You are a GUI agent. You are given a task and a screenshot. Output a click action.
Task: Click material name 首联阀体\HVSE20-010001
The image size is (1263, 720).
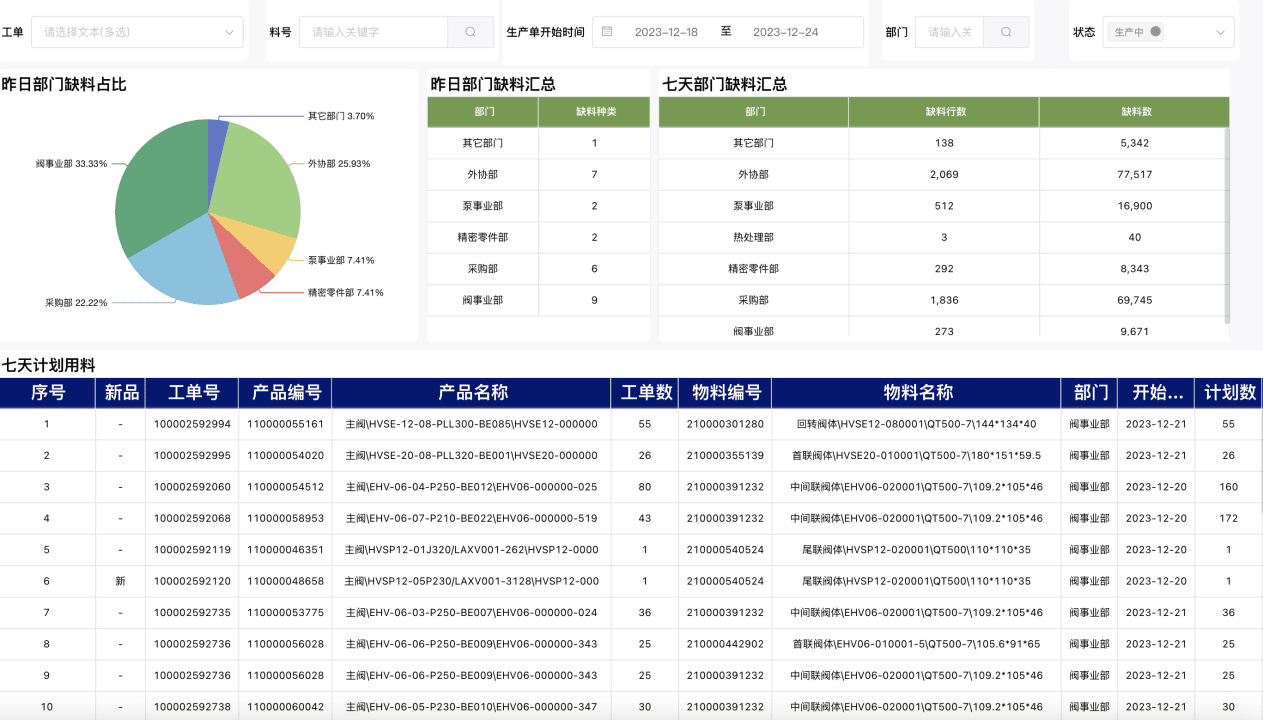[x=916, y=456]
